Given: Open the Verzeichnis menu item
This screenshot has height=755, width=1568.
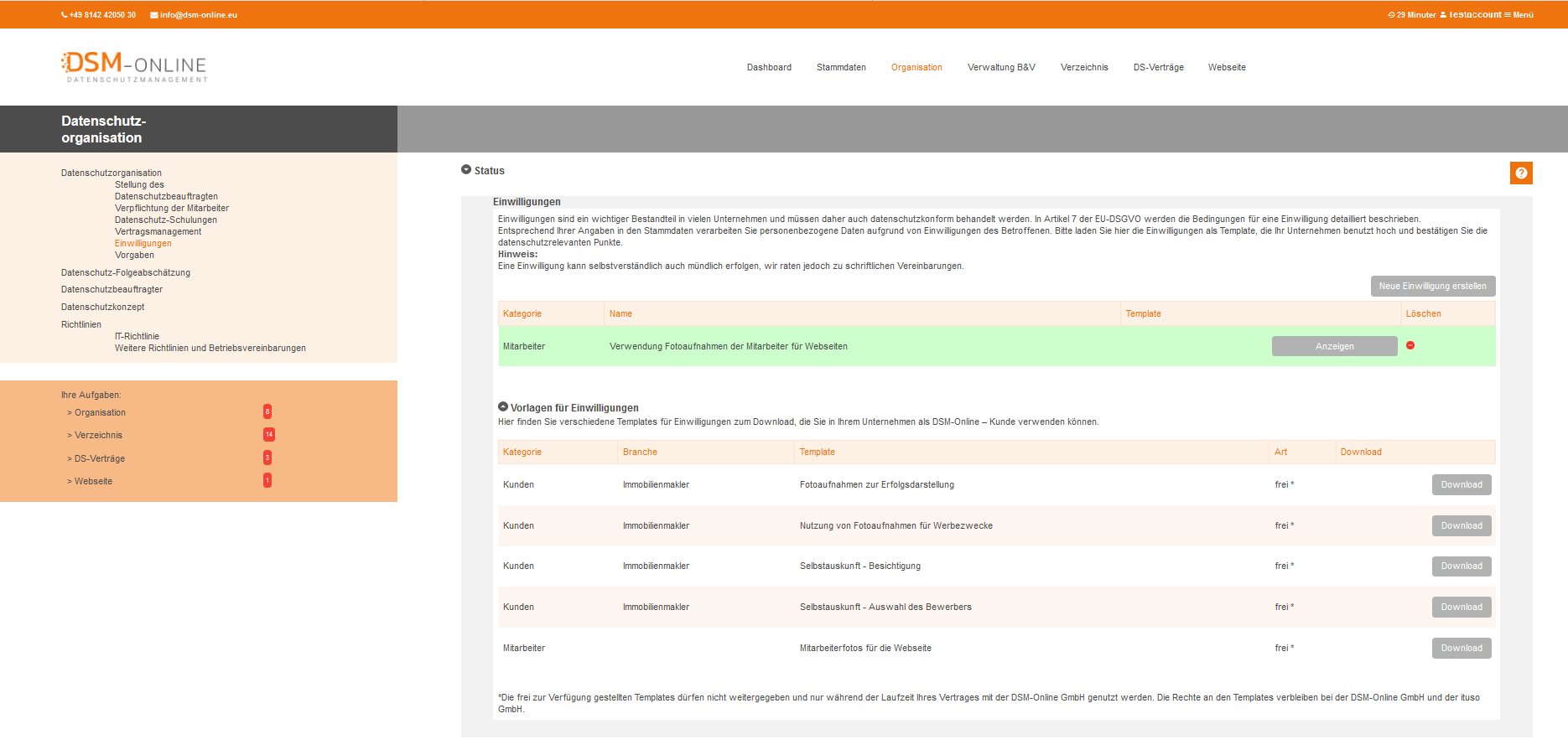Looking at the screenshot, I should pos(1084,67).
